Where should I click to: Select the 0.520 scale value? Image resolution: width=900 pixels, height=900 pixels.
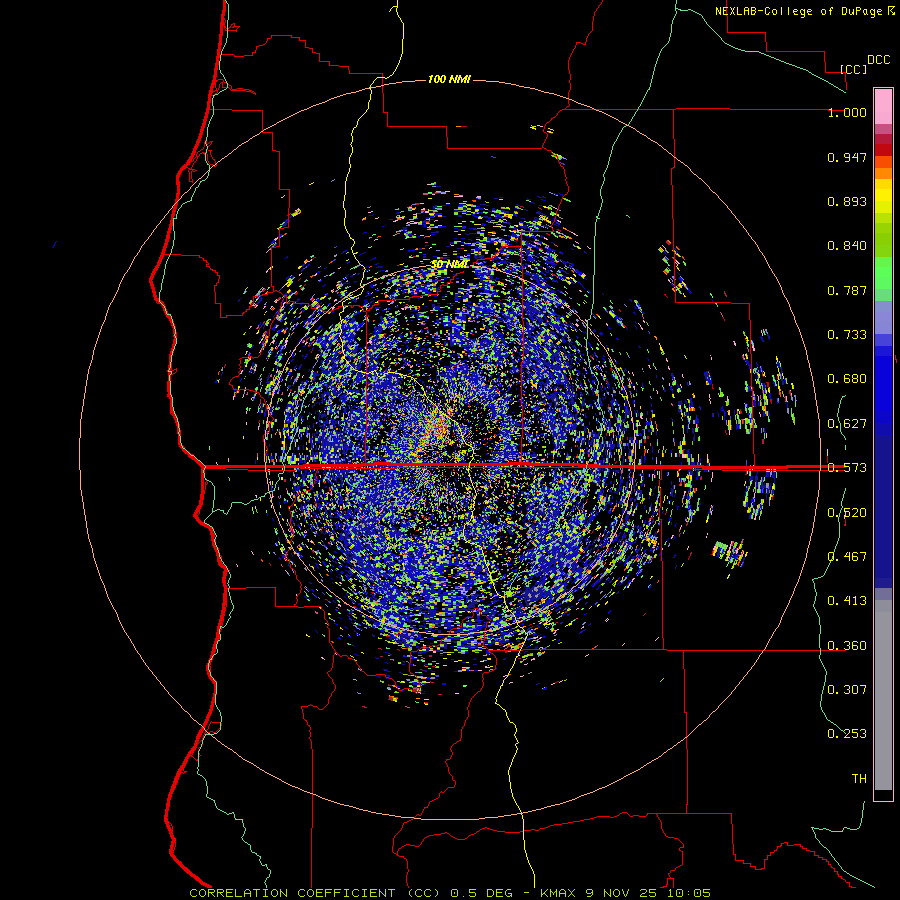coord(847,513)
